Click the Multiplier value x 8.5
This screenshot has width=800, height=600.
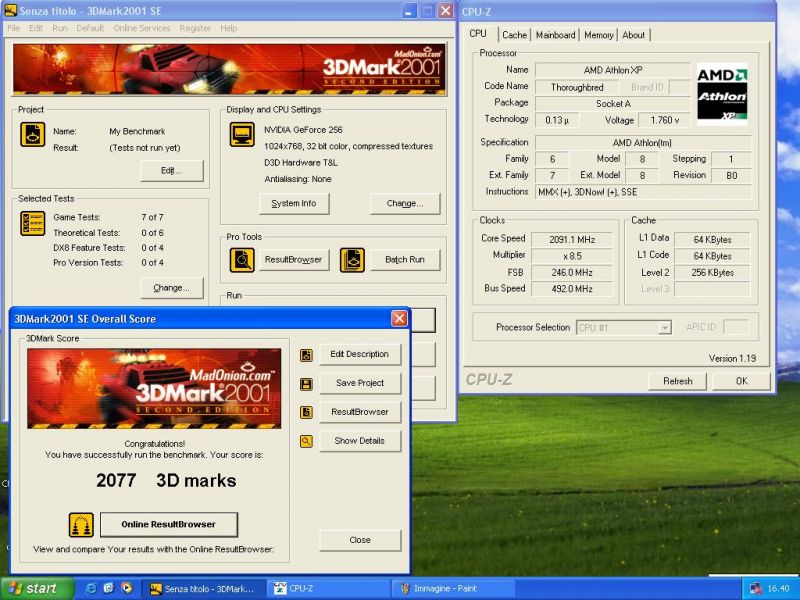tap(572, 256)
